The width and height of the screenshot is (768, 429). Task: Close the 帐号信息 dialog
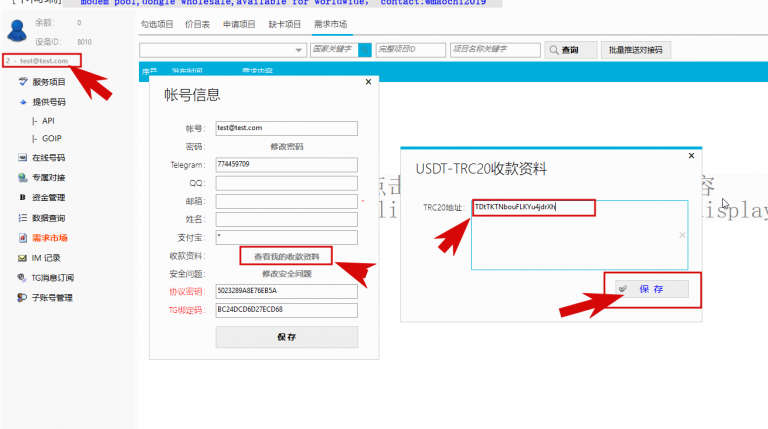pyautogui.click(x=368, y=82)
